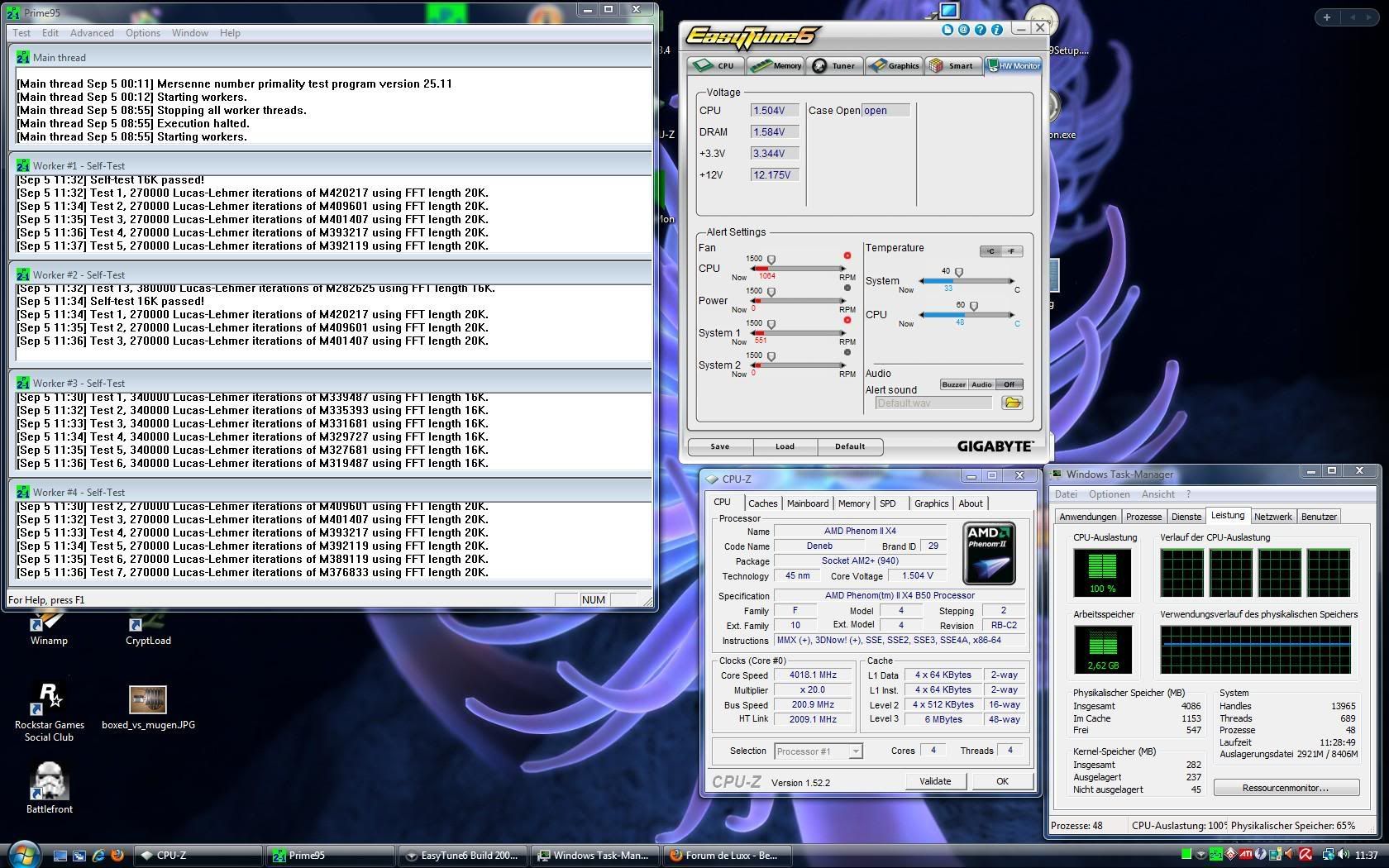Click Save in EasyTune6

coord(720,446)
